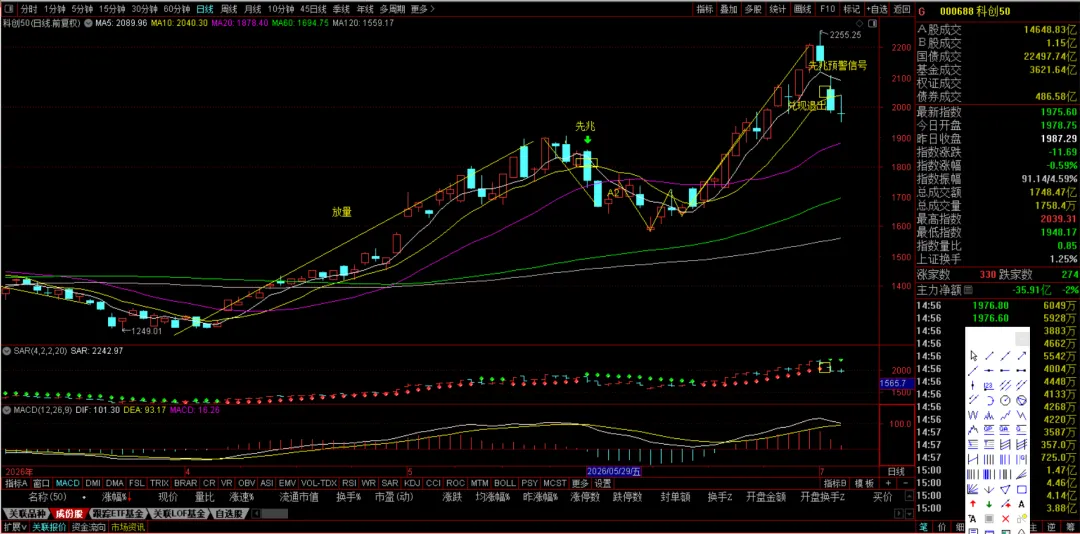Place a green down arrow marker
The image size is (1080, 534).
(x=989, y=504)
